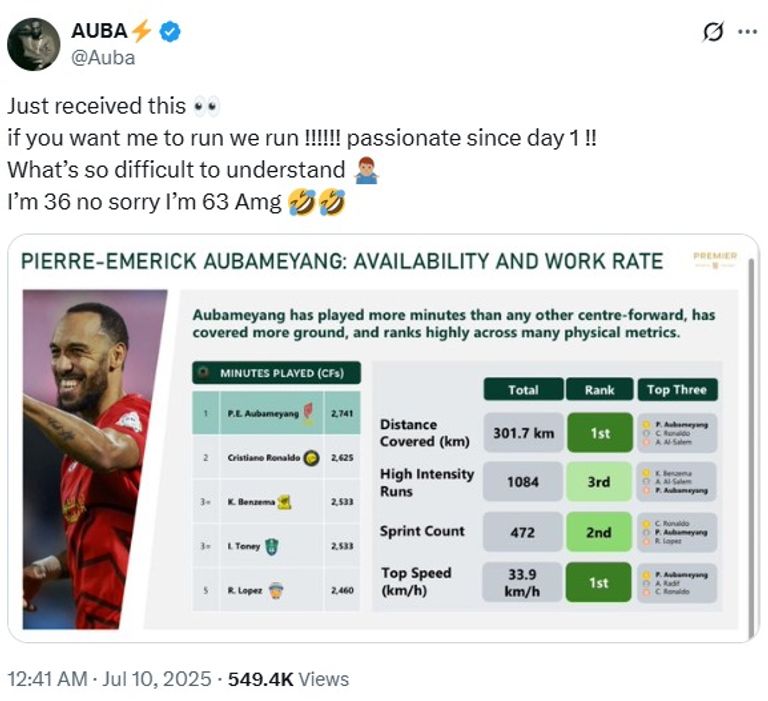Open the three-dot more options menu
768x701 pixels.
click(x=747, y=32)
